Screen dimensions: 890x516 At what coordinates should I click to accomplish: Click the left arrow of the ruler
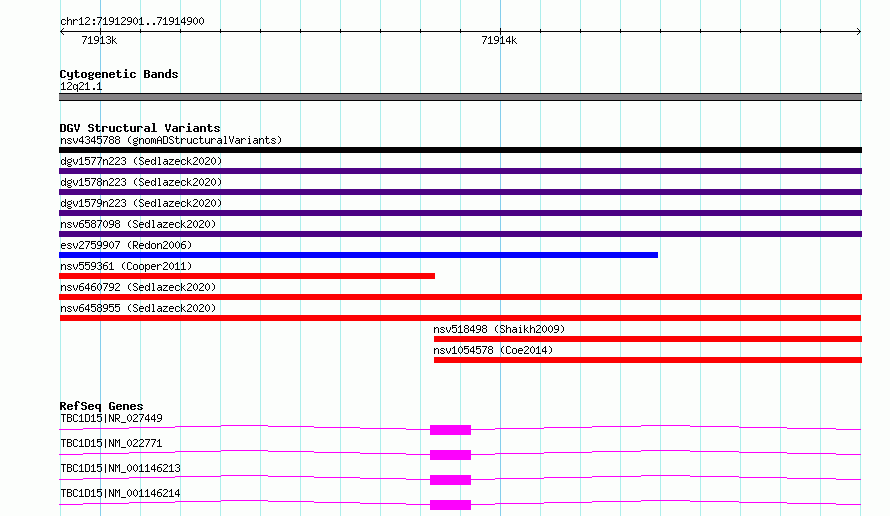point(62,32)
